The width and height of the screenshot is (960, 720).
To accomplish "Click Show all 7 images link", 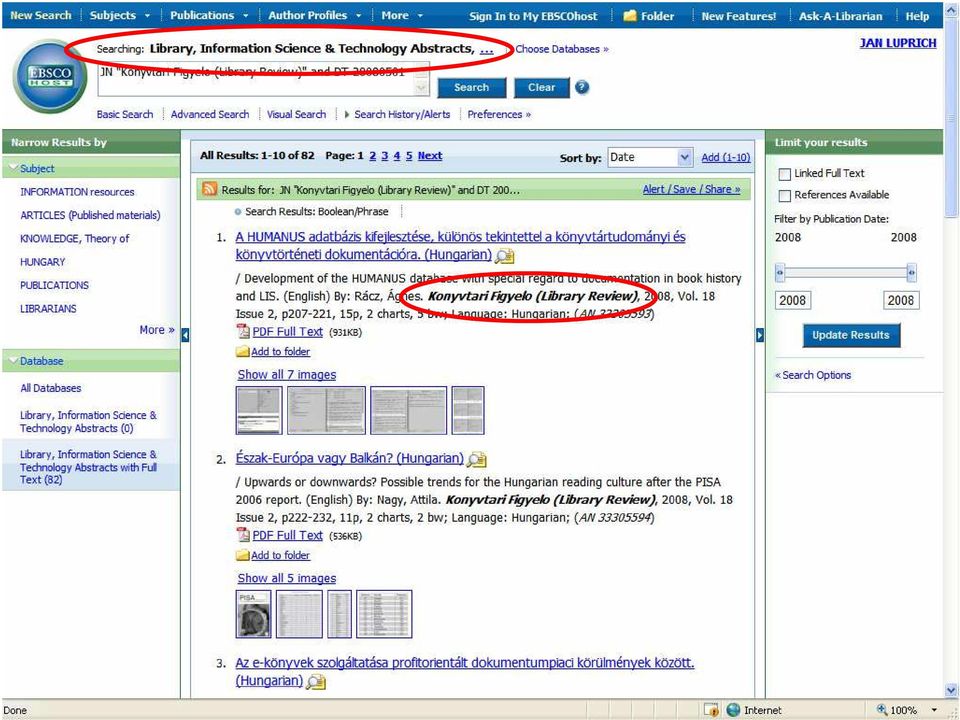I will 287,375.
